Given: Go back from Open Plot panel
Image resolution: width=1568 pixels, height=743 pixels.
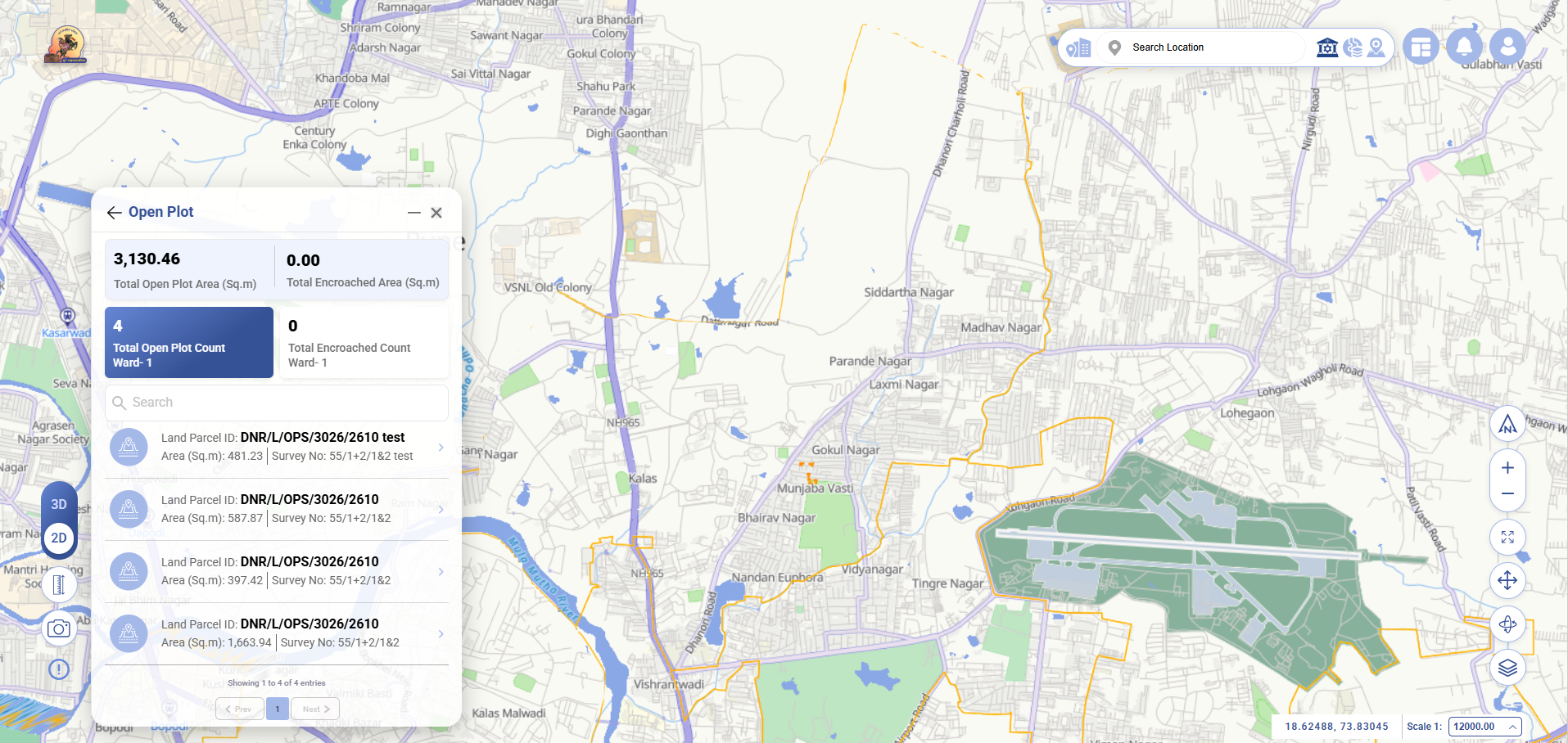Looking at the screenshot, I should [x=114, y=213].
